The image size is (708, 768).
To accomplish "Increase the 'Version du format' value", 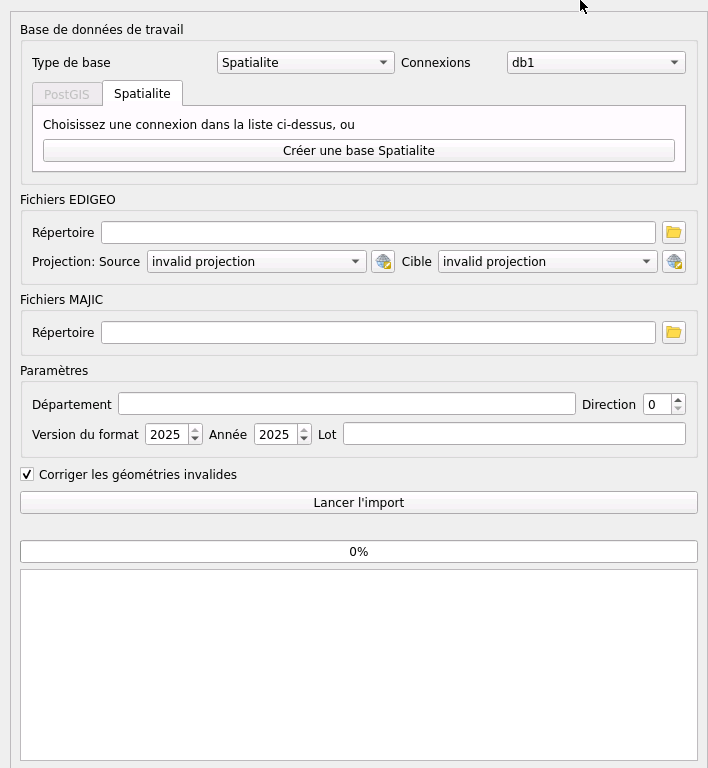I will pyautogui.click(x=195, y=430).
